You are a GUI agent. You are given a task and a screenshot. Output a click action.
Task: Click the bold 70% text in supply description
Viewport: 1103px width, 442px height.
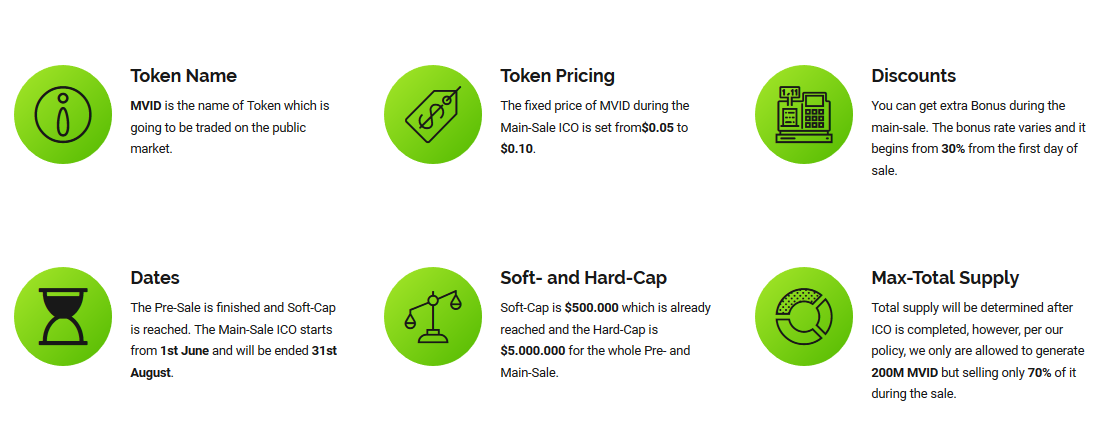(x=1039, y=372)
